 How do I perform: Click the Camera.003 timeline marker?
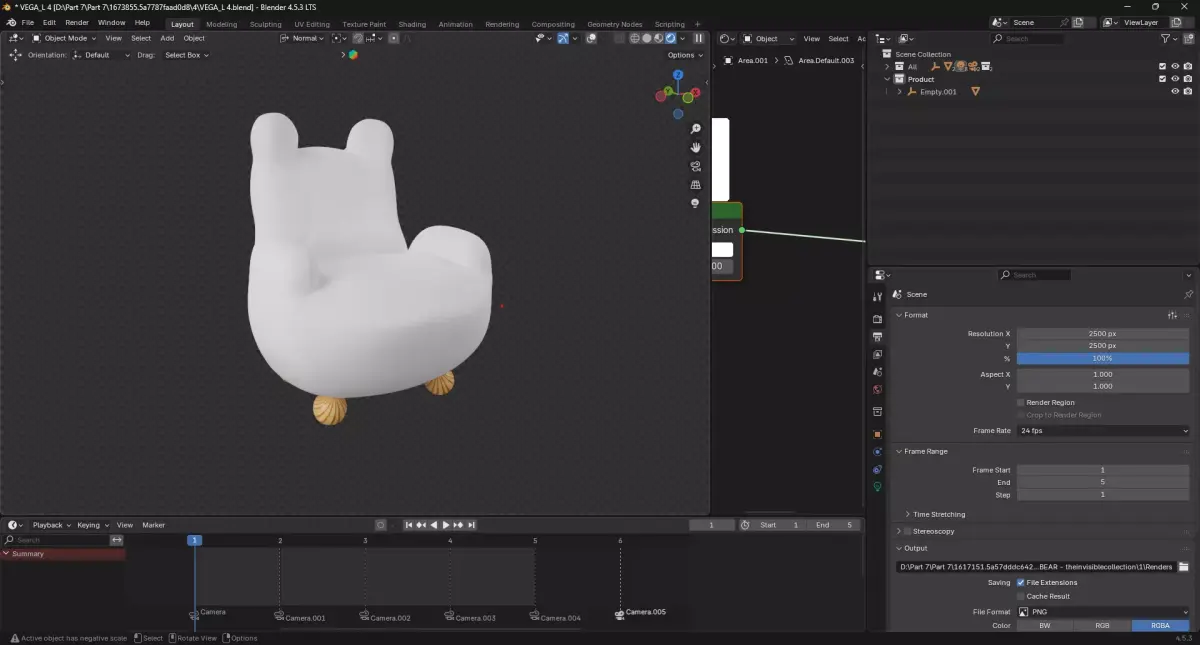(472, 617)
